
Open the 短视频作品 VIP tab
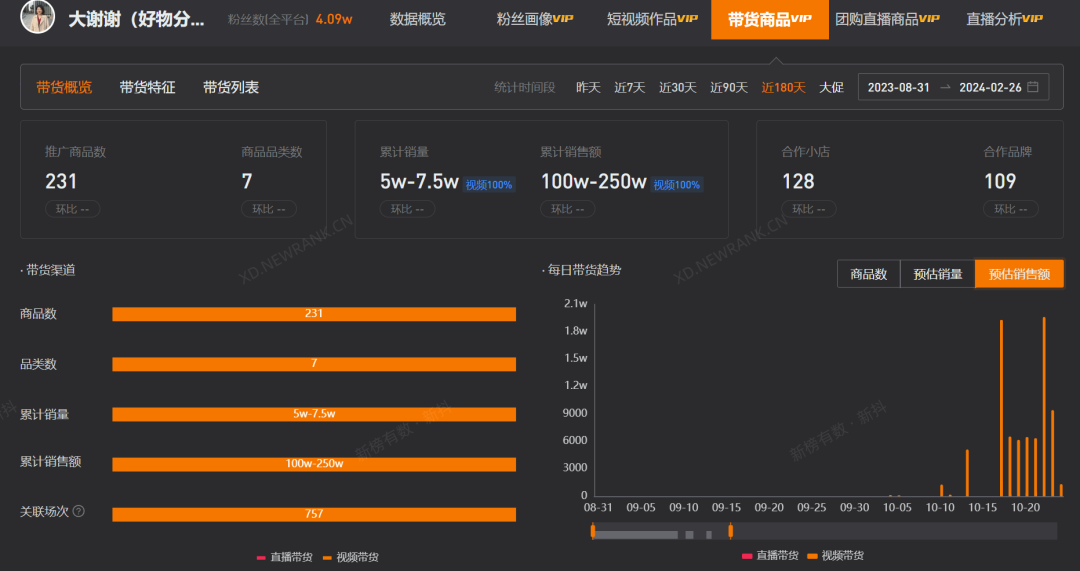[652, 19]
